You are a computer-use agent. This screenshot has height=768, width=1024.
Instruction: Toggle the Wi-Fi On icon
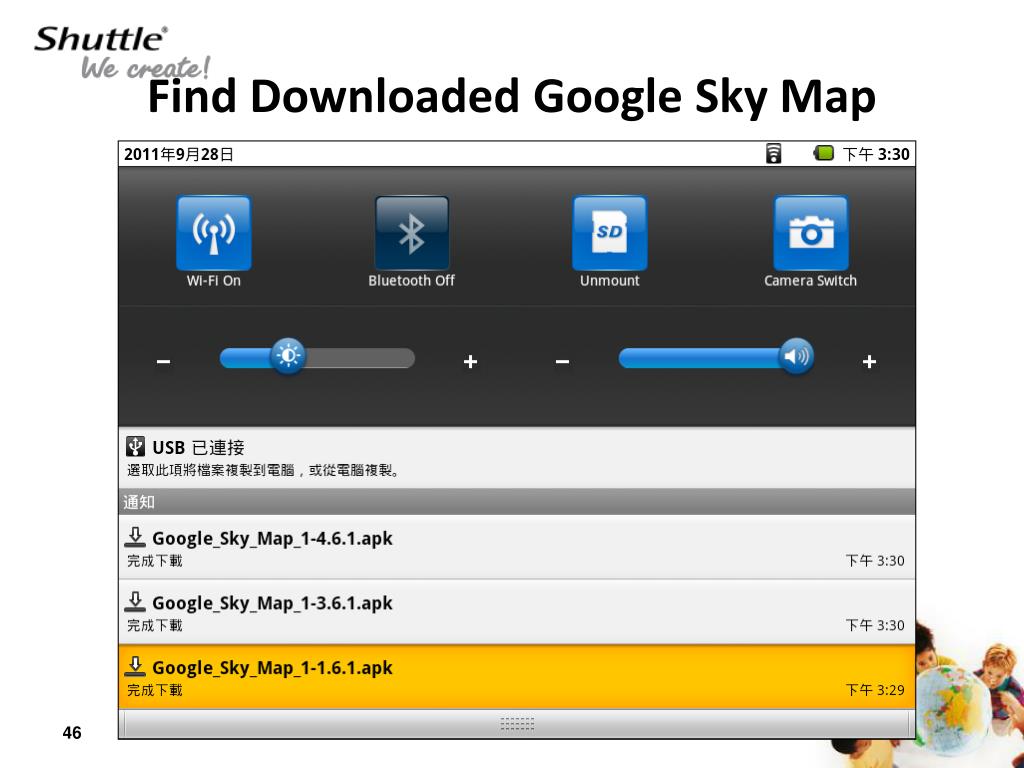(214, 233)
